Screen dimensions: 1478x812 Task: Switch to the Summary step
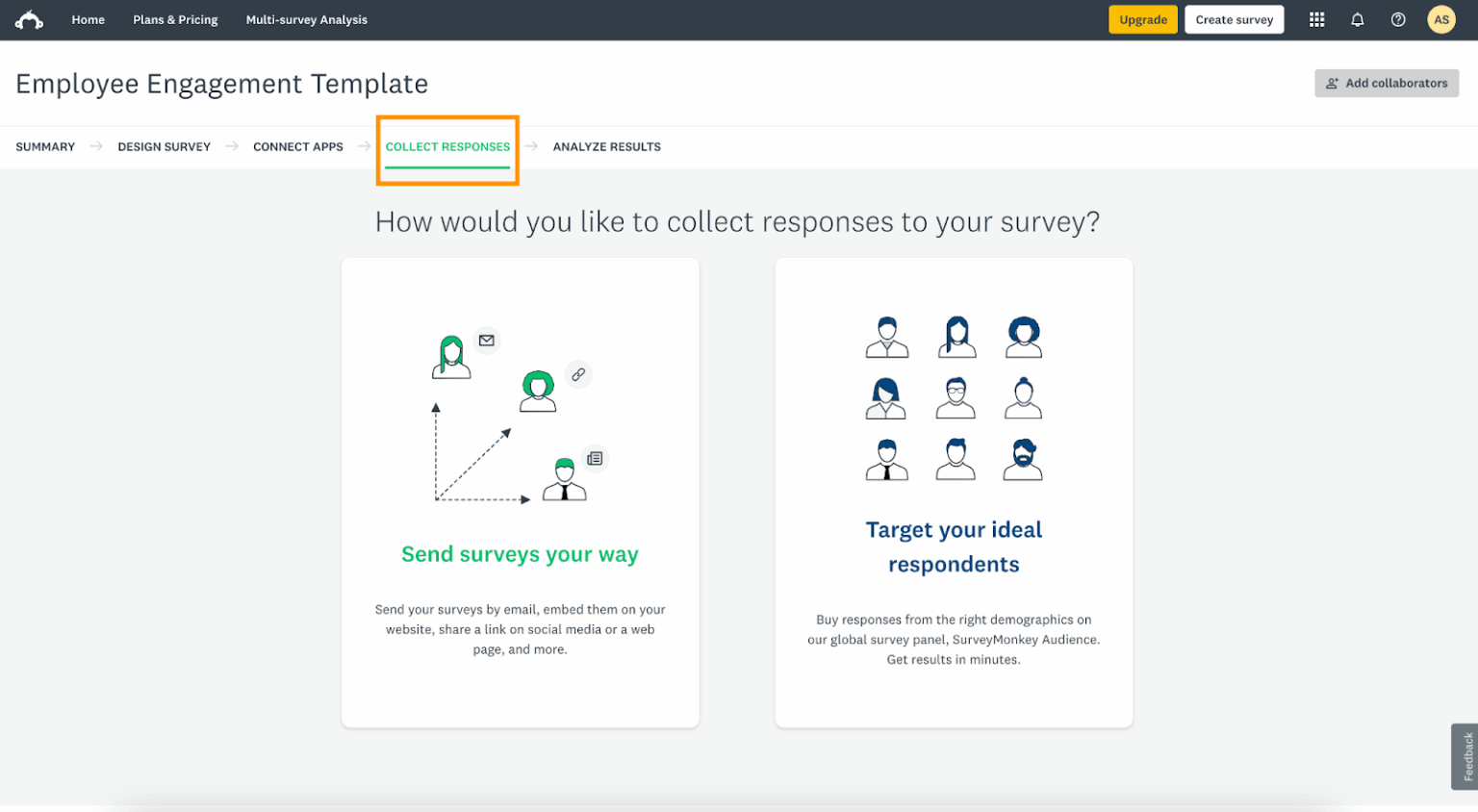point(44,146)
